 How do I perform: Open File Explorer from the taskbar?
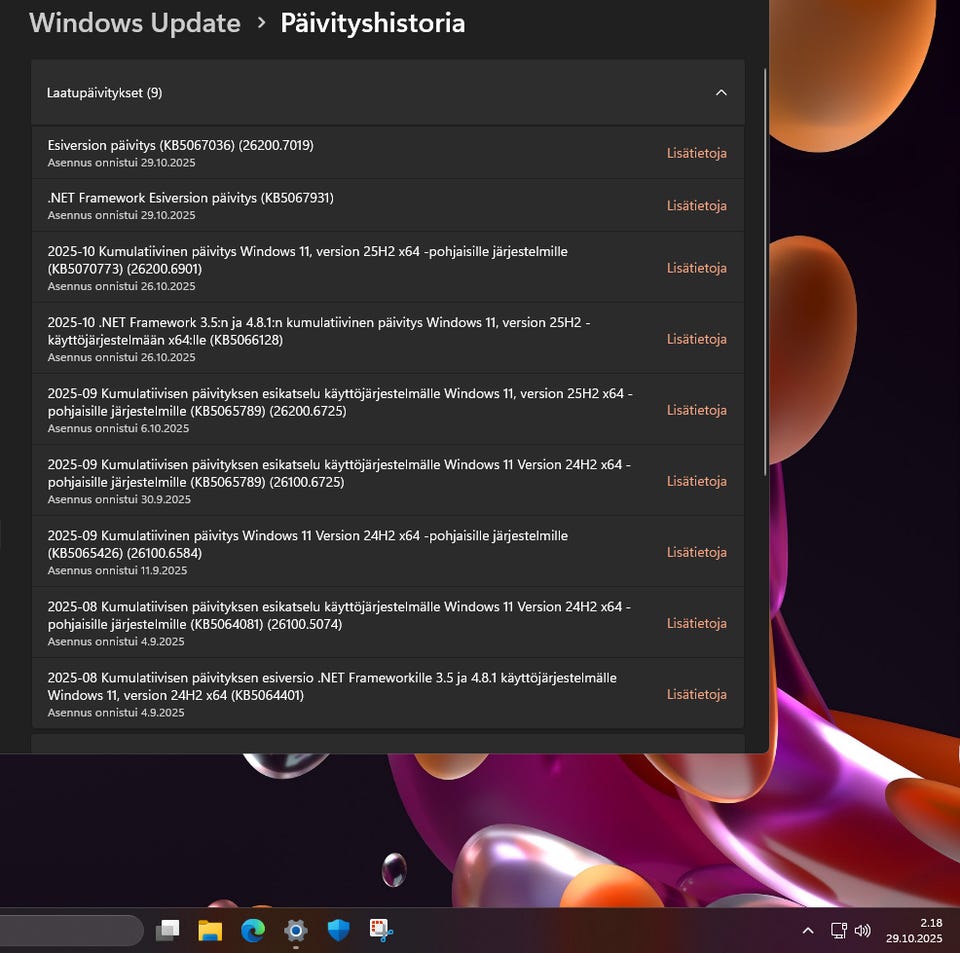210,930
